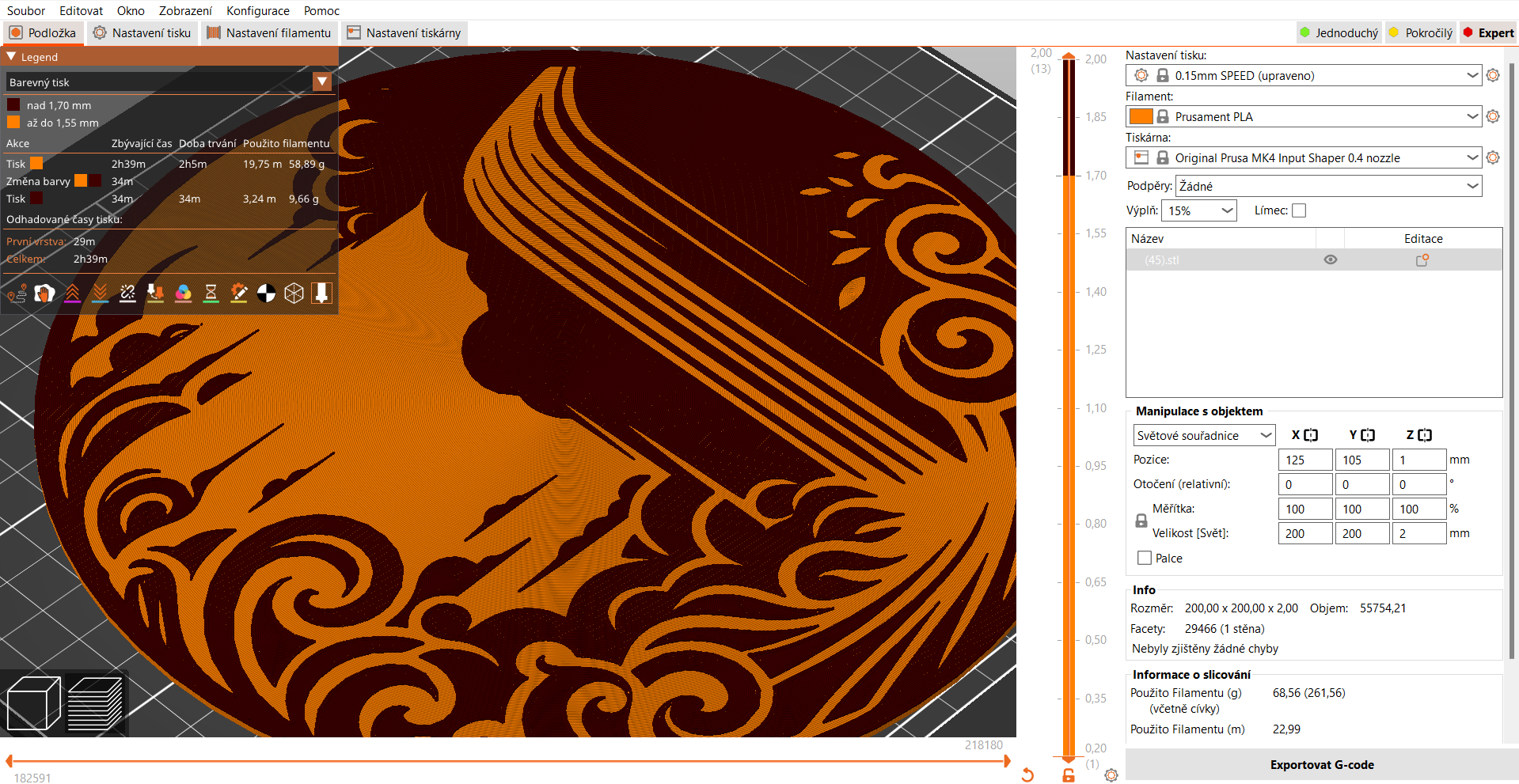Image resolution: width=1519 pixels, height=784 pixels.
Task: Open vertical slider settings cog icon
Action: (1111, 775)
